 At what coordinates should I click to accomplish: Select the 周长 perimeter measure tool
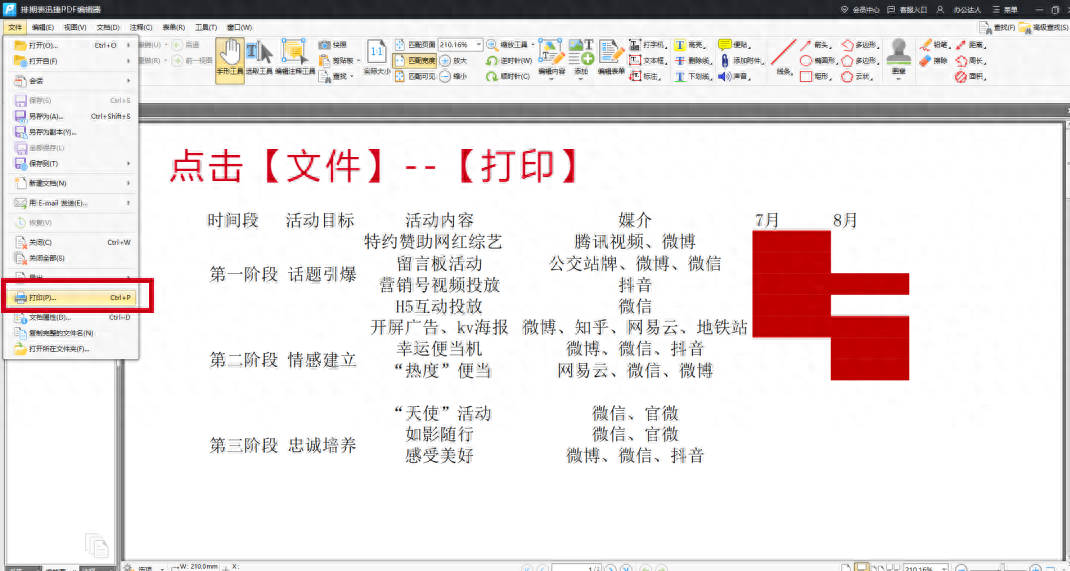tap(971, 60)
